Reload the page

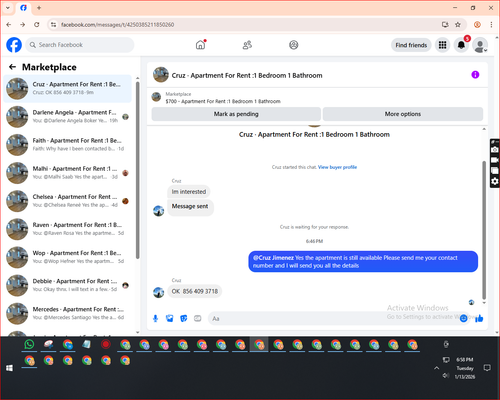[37, 24]
